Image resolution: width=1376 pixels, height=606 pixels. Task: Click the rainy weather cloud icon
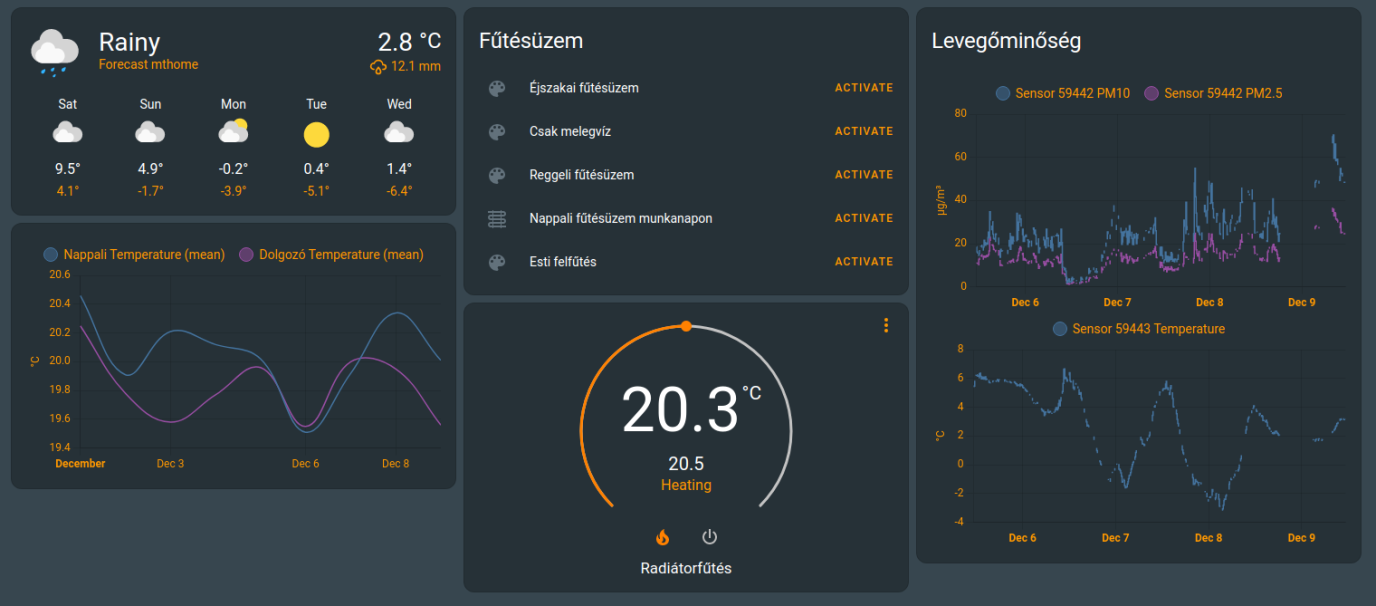[x=55, y=51]
